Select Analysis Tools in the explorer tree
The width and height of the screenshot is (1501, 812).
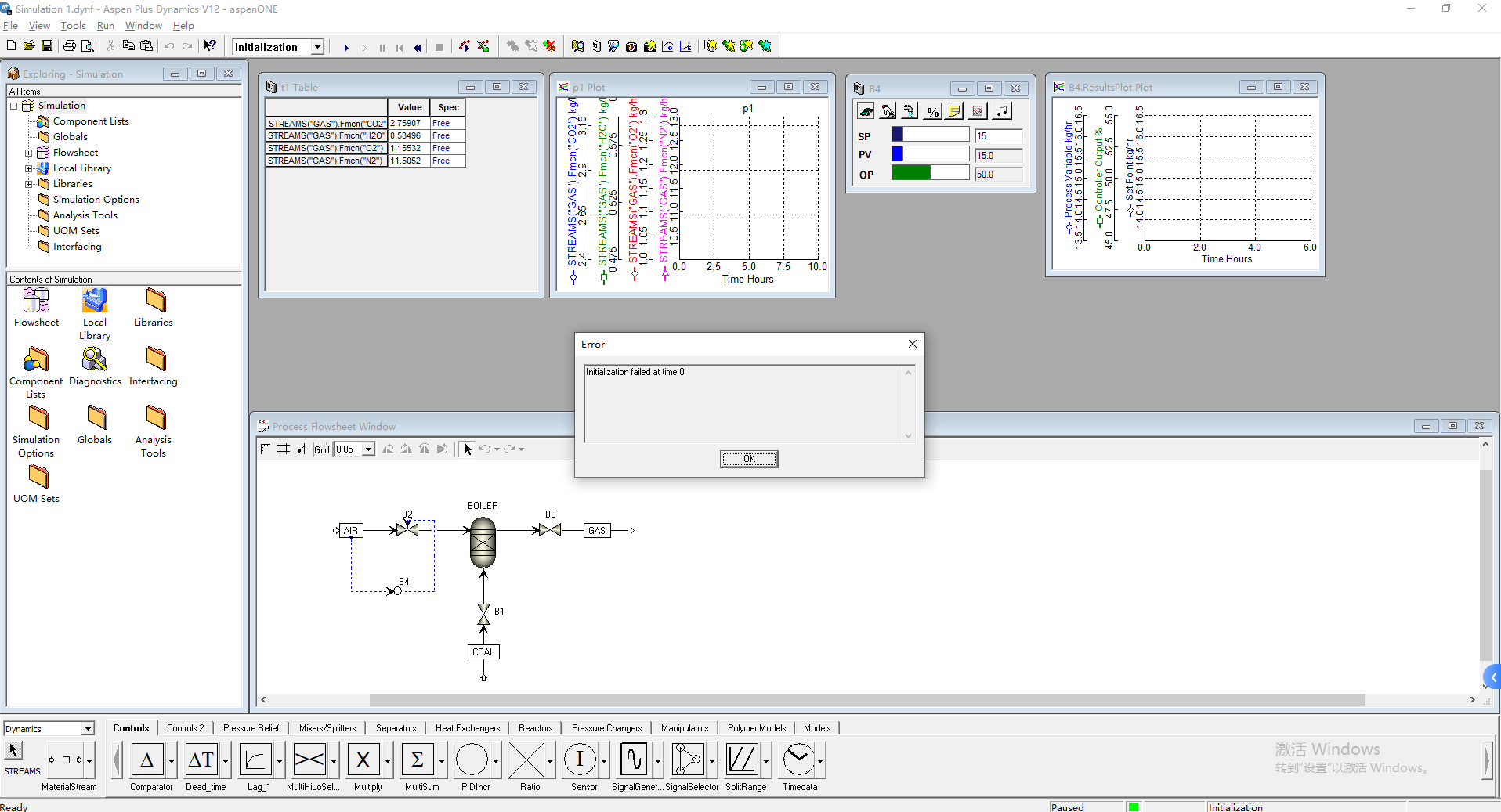tap(85, 215)
